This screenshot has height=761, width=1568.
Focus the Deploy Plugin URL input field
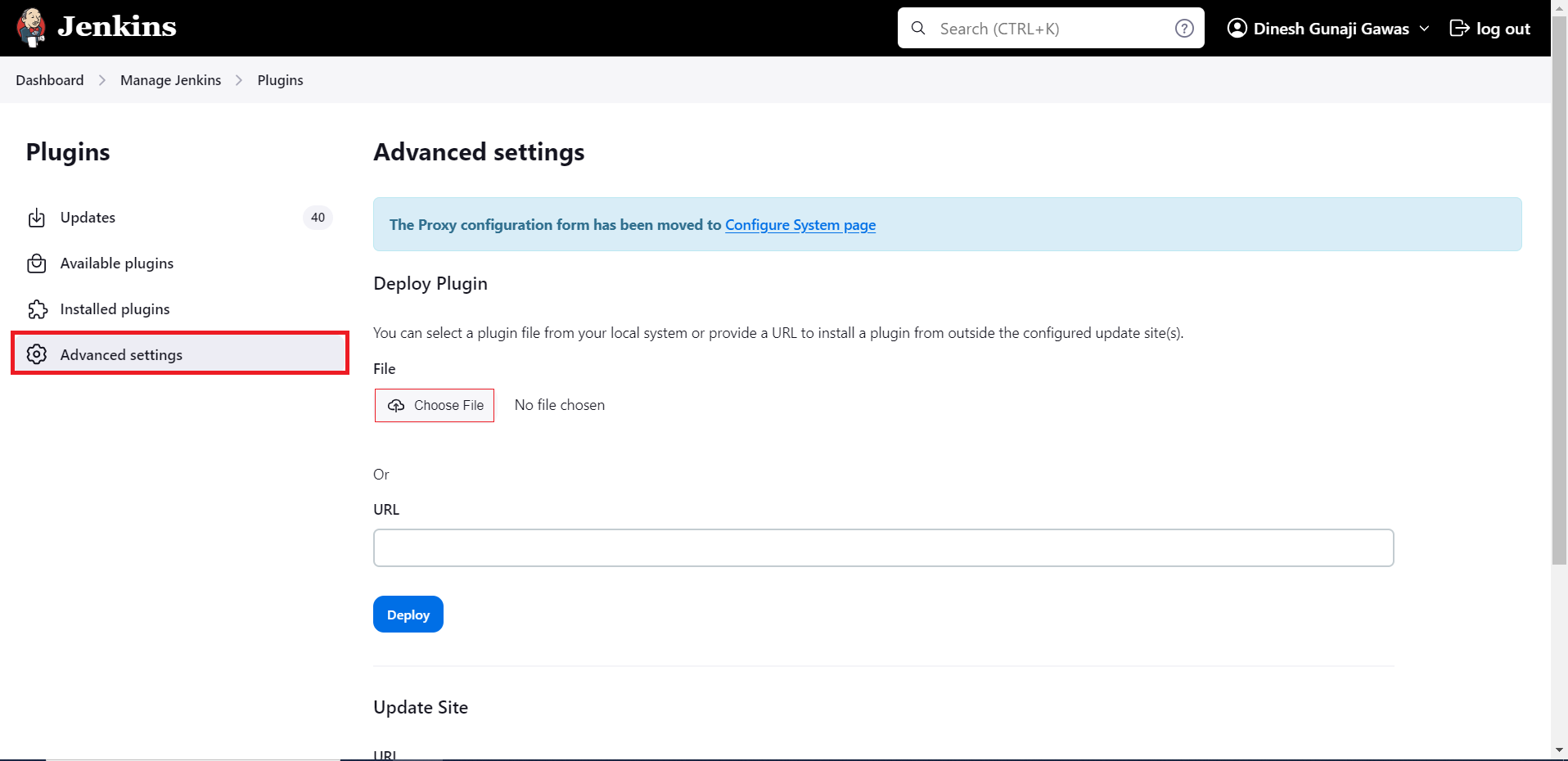pyautogui.click(x=884, y=547)
